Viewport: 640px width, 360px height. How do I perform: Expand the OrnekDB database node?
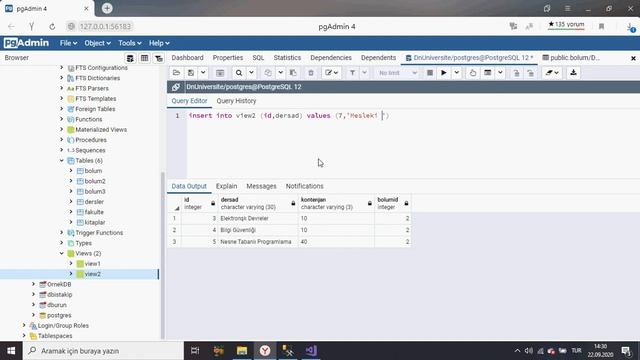pos(33,284)
